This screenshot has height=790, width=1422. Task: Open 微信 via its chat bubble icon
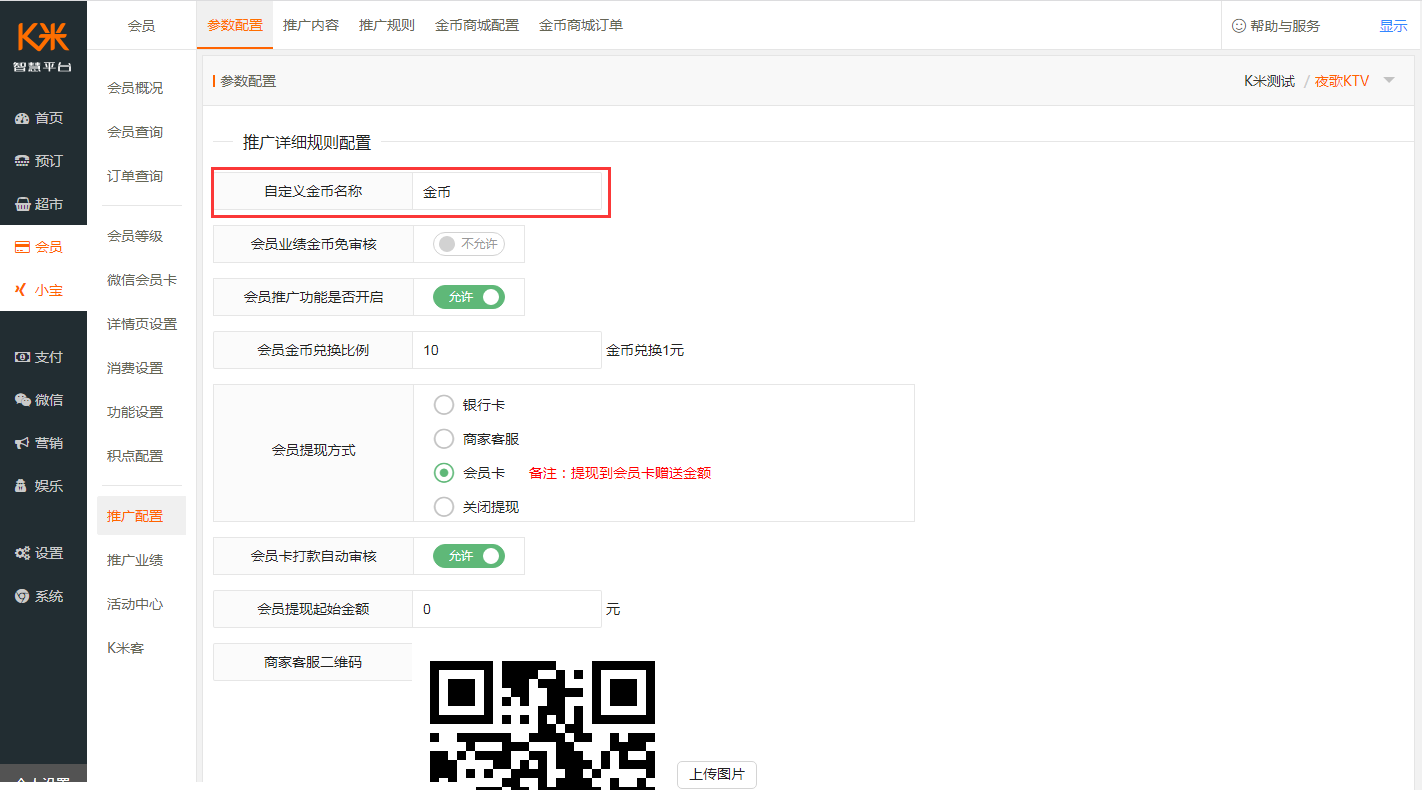(22, 400)
